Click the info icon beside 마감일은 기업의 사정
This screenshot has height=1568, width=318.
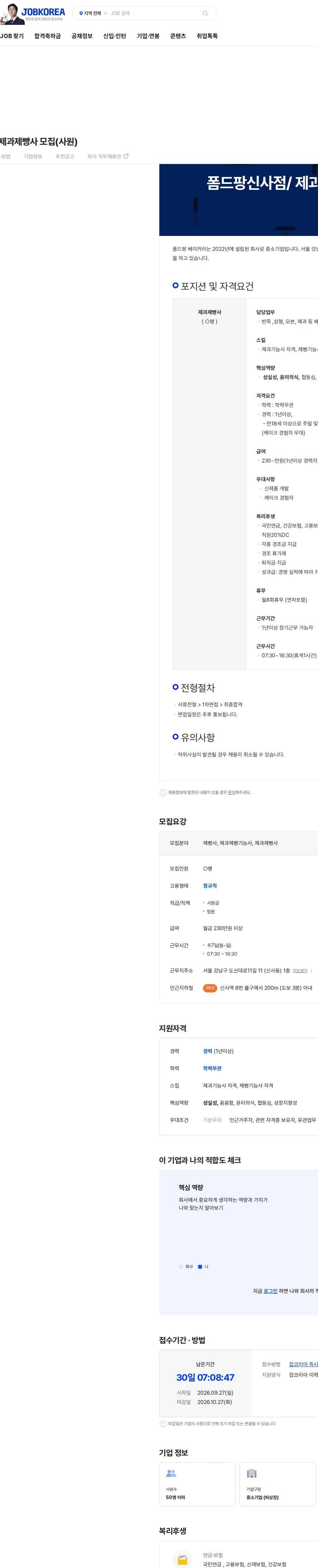click(162, 1424)
